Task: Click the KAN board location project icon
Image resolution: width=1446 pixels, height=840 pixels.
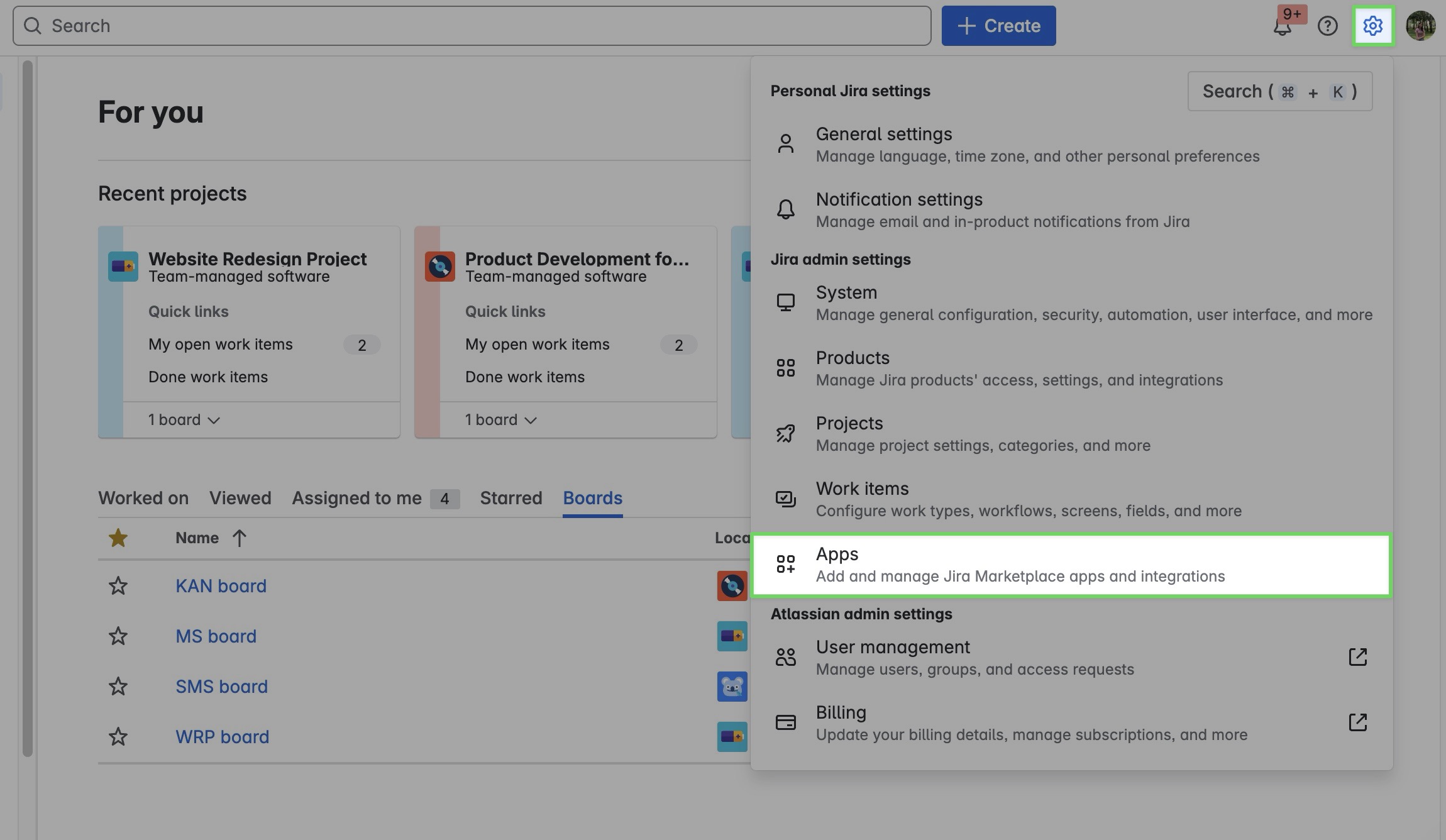Action: click(x=732, y=586)
